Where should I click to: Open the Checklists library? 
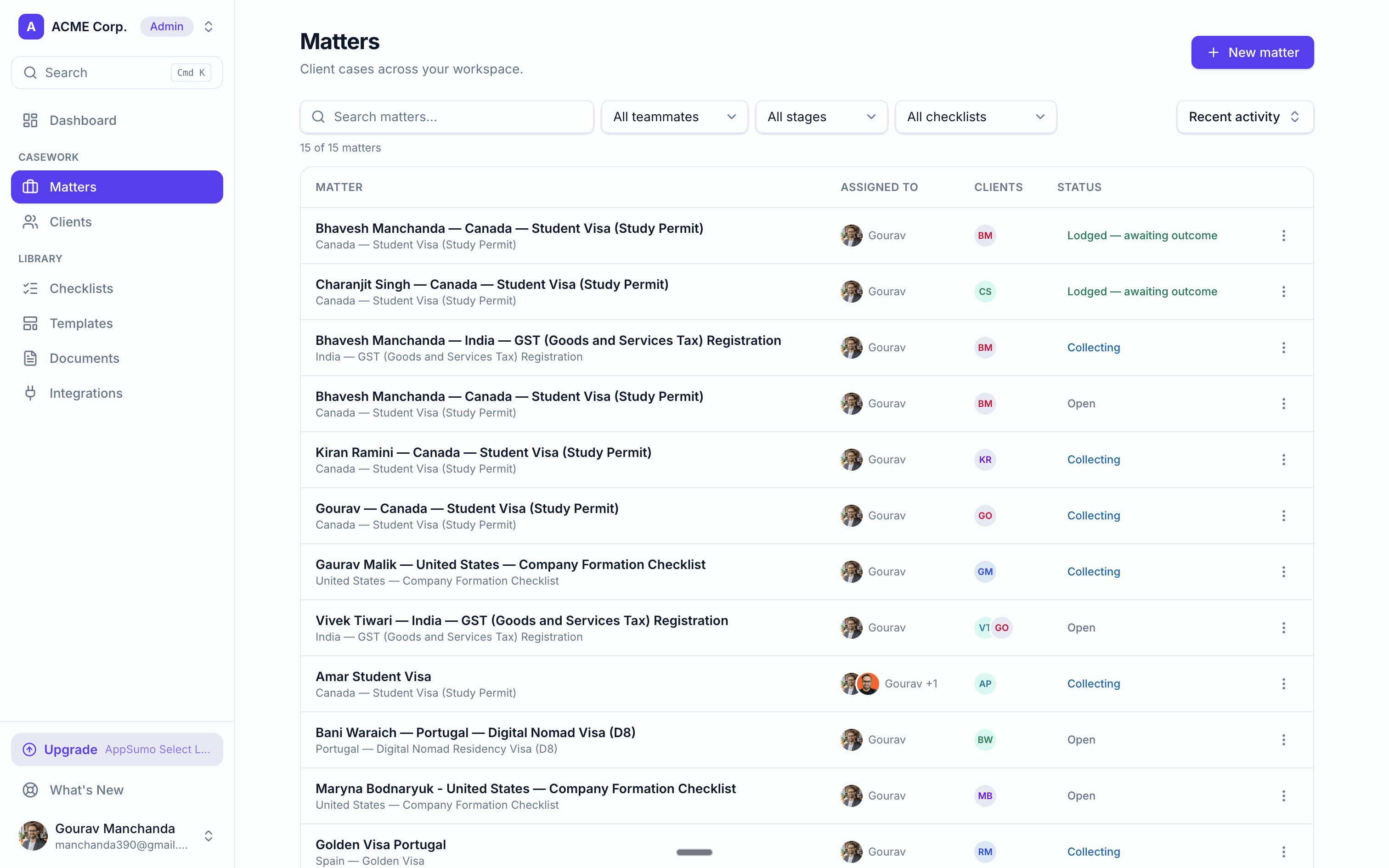(117, 288)
